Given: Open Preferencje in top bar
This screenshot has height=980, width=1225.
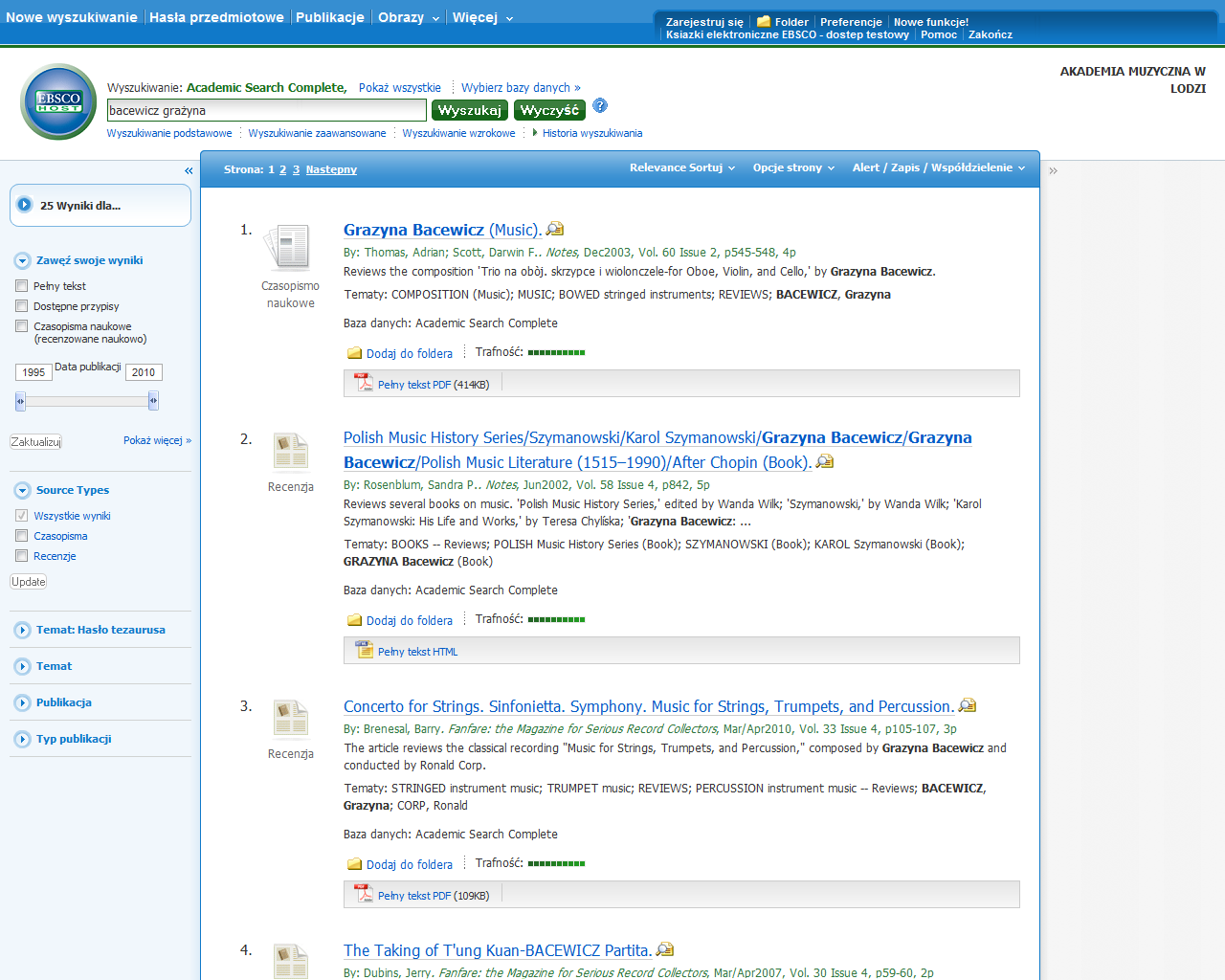Looking at the screenshot, I should tap(851, 22).
